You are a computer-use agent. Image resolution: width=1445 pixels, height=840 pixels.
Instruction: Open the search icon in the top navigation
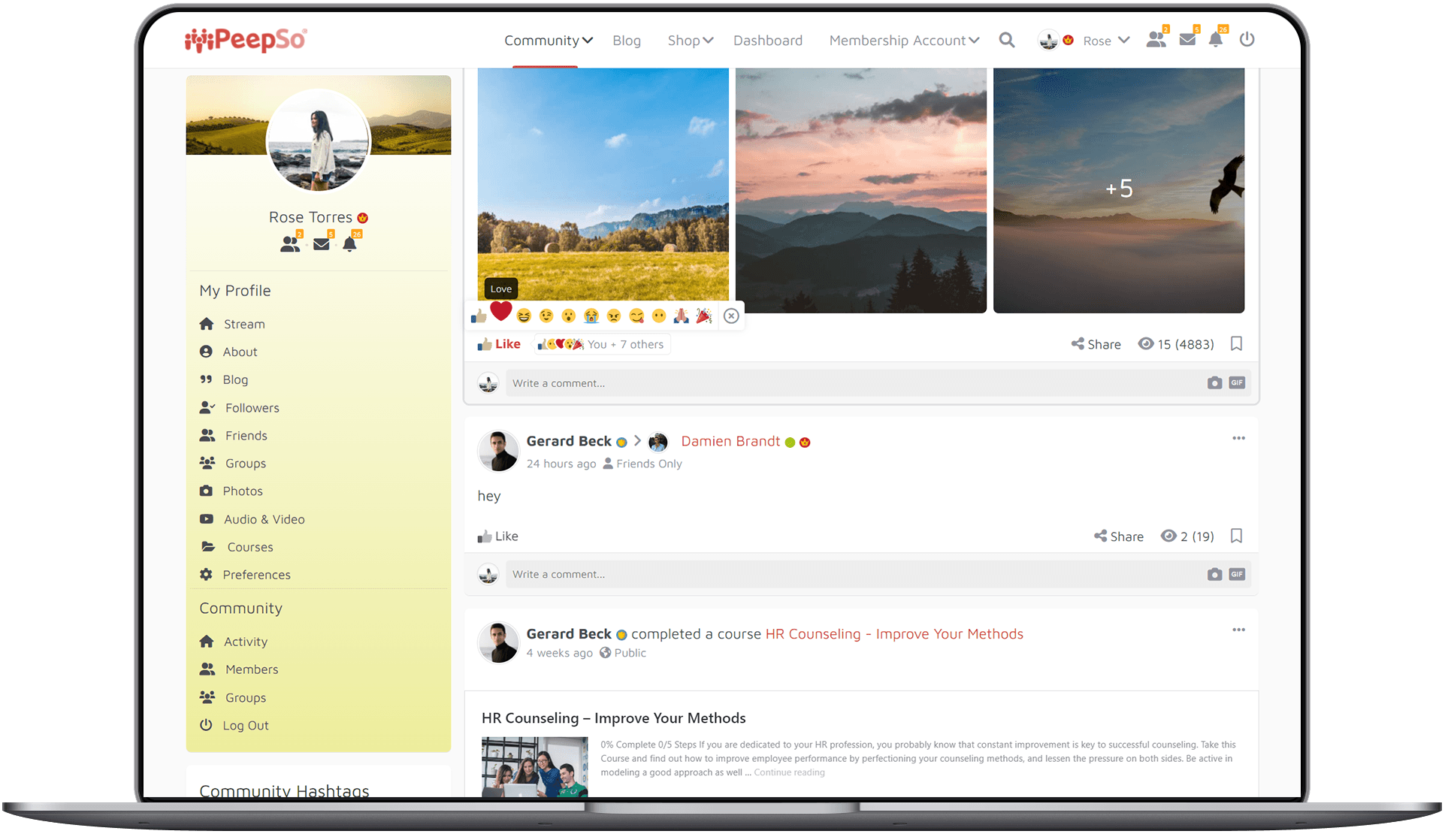click(1007, 40)
